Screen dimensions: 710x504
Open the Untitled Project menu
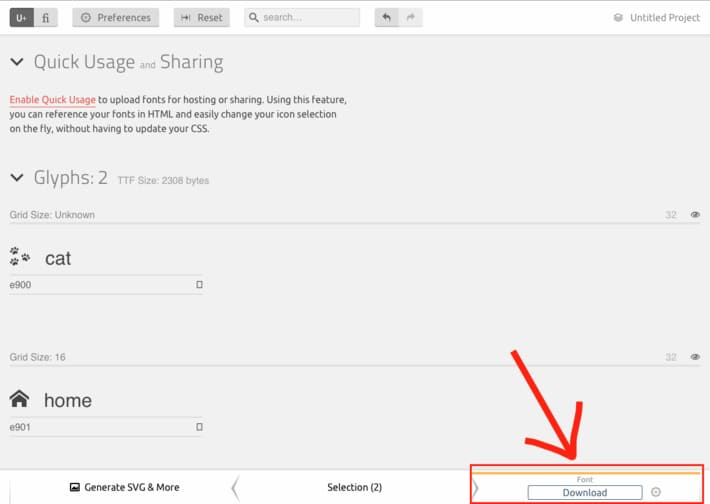point(656,17)
